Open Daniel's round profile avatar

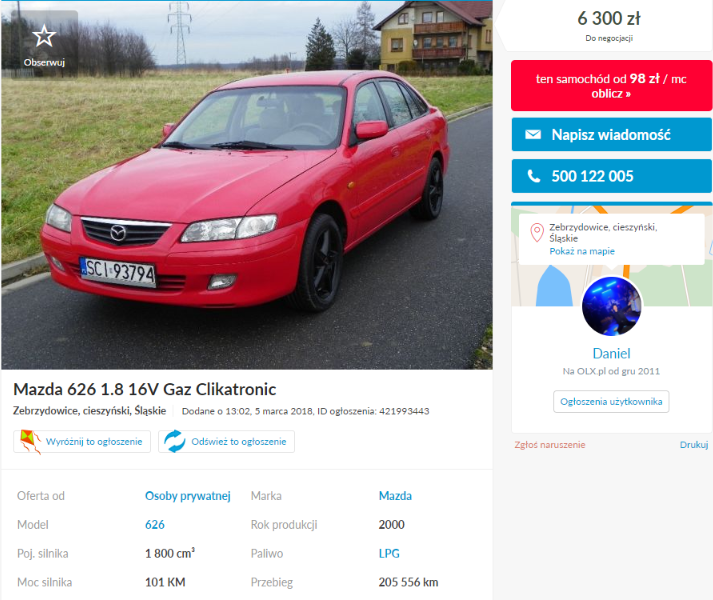[612, 307]
